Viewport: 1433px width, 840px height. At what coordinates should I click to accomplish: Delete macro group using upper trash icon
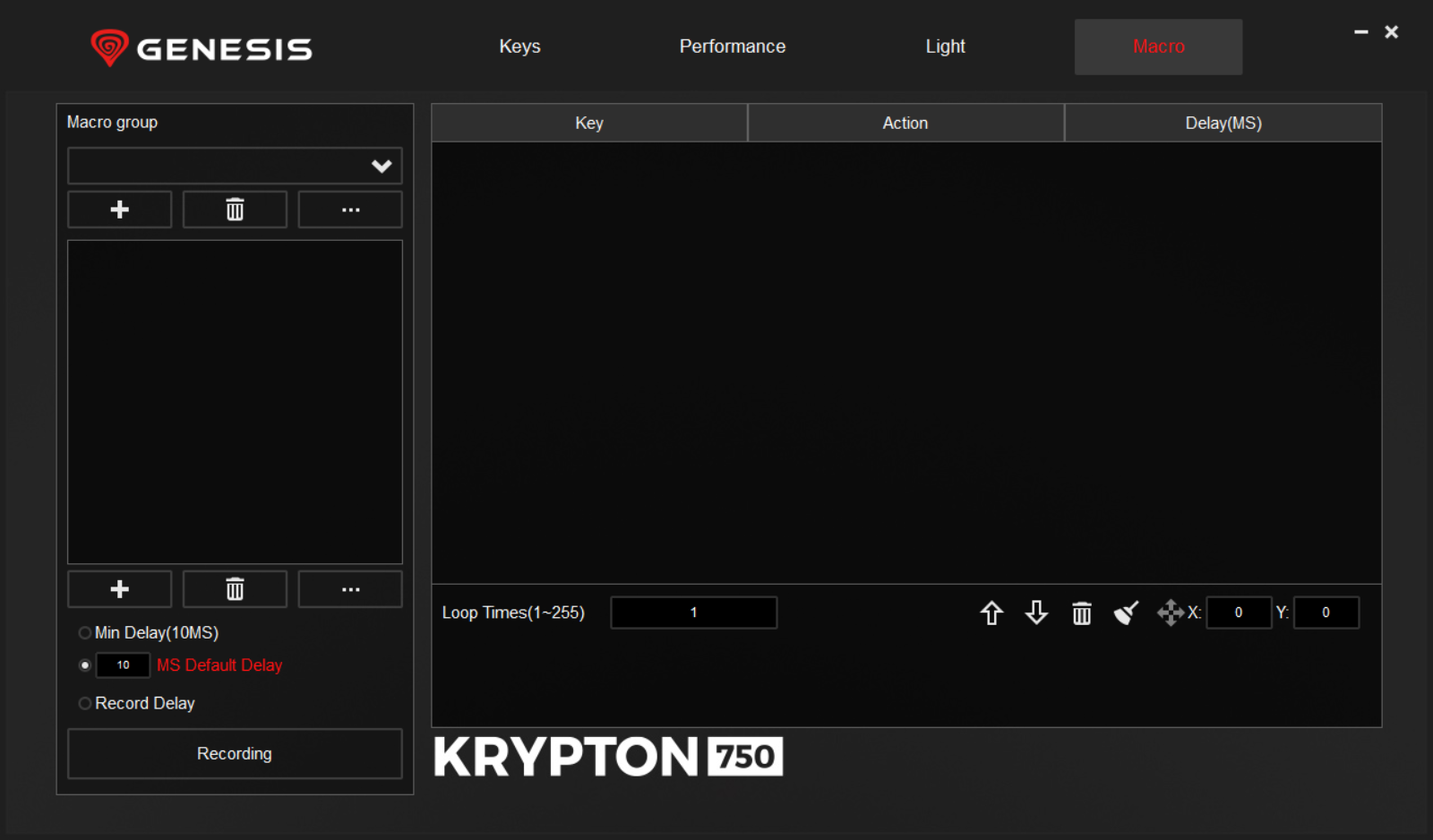[x=235, y=210]
